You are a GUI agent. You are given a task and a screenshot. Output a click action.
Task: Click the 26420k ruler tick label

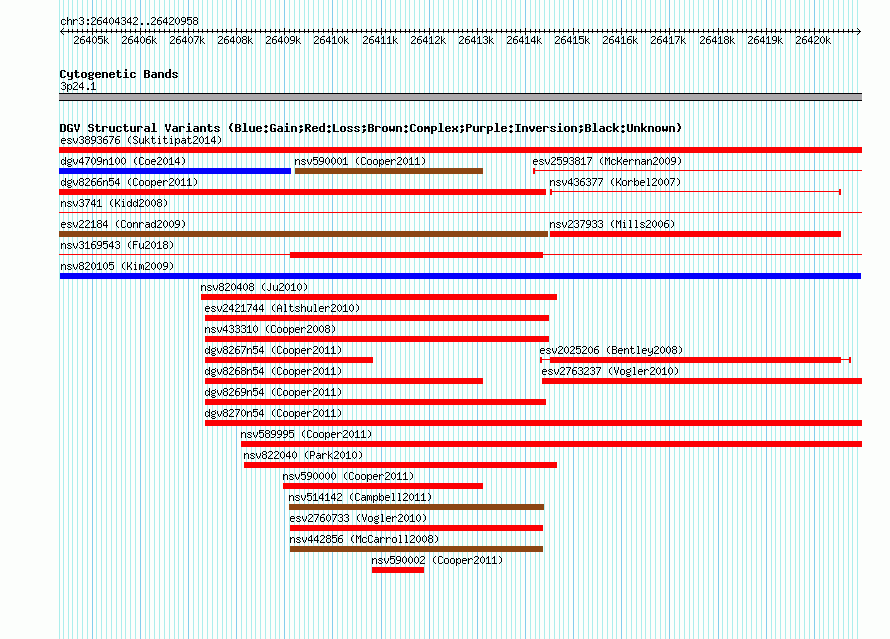[813, 40]
